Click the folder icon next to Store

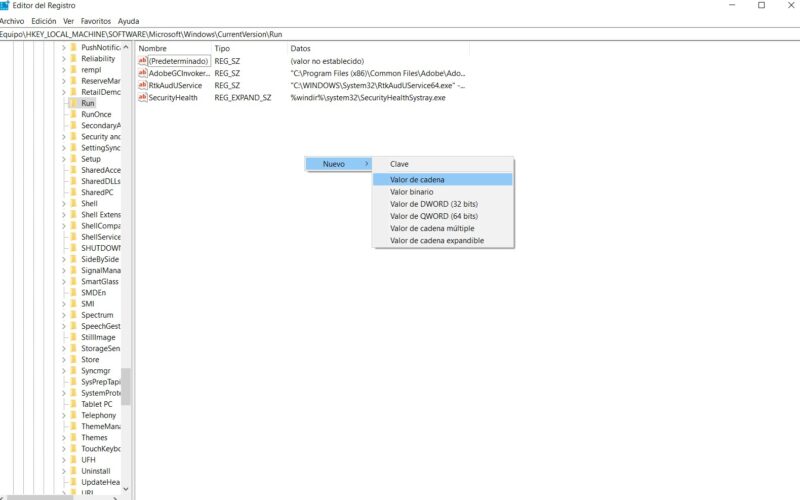(x=73, y=359)
